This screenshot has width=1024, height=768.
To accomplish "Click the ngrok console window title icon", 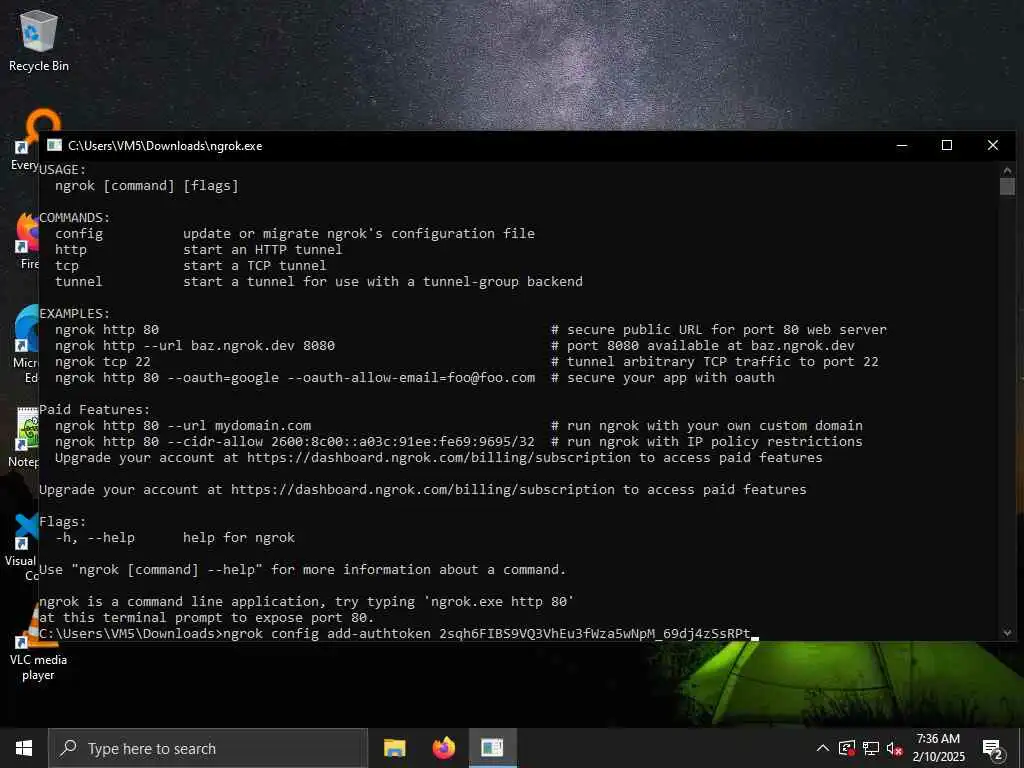I will pyautogui.click(x=54, y=146).
